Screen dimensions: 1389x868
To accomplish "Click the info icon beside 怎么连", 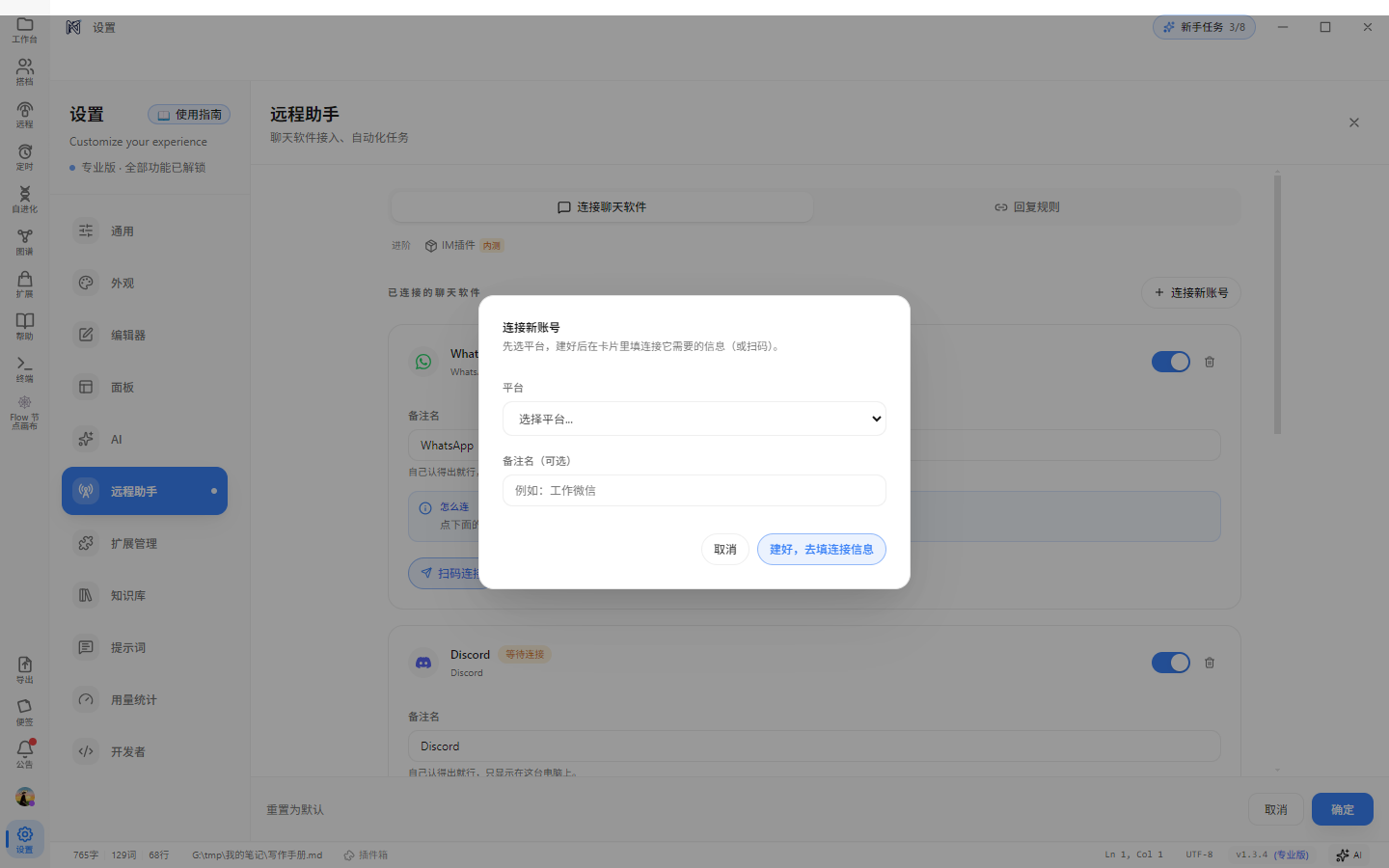I will click(x=425, y=507).
